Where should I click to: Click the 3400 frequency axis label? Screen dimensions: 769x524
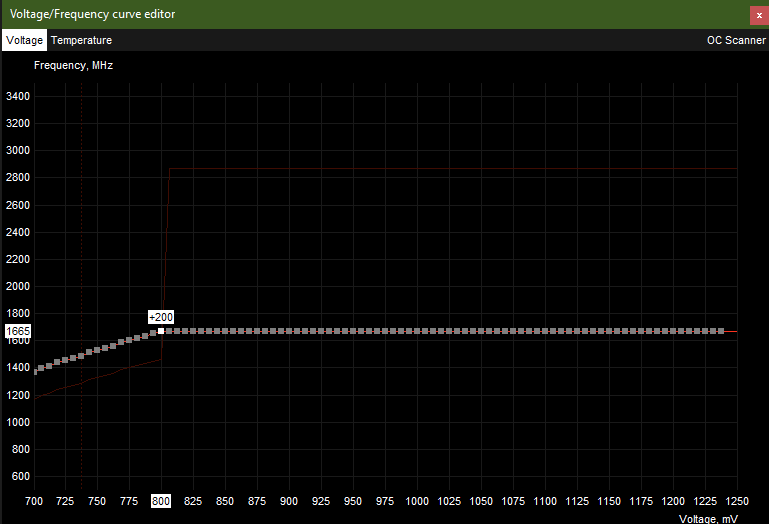18,96
